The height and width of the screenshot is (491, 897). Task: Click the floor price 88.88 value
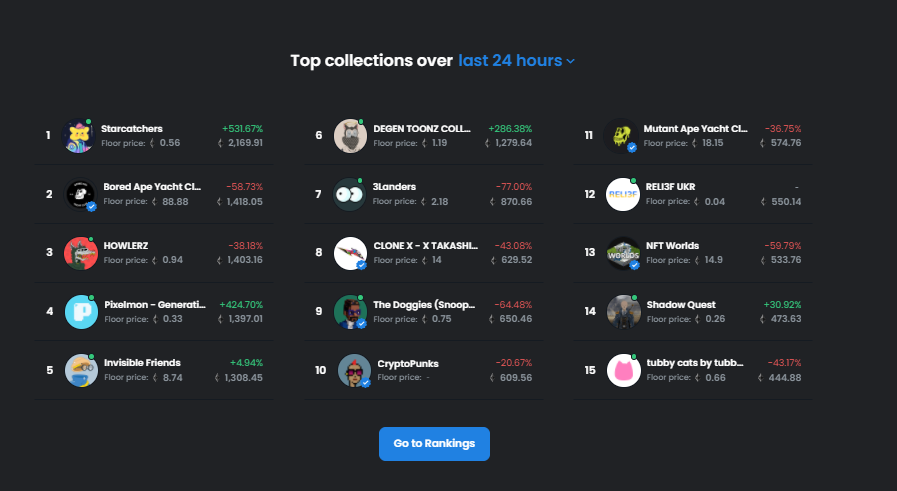pos(175,201)
